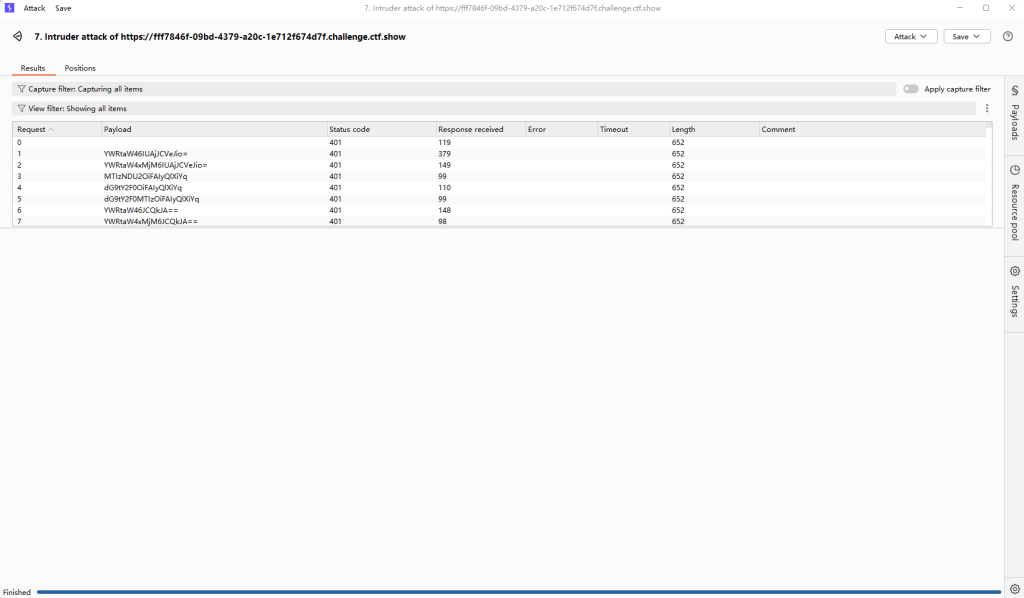This screenshot has width=1024, height=598.
Task: Switch to the Positions tab
Action: [80, 68]
